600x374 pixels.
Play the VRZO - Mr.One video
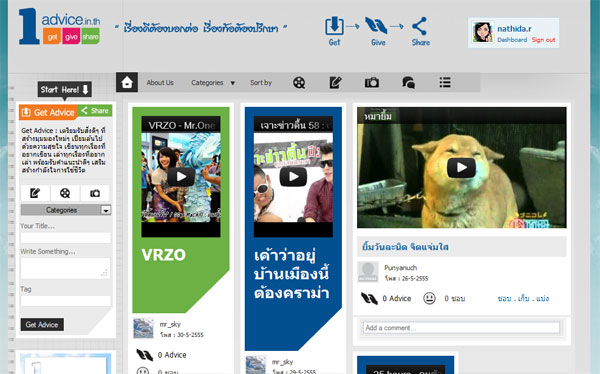pos(181,176)
